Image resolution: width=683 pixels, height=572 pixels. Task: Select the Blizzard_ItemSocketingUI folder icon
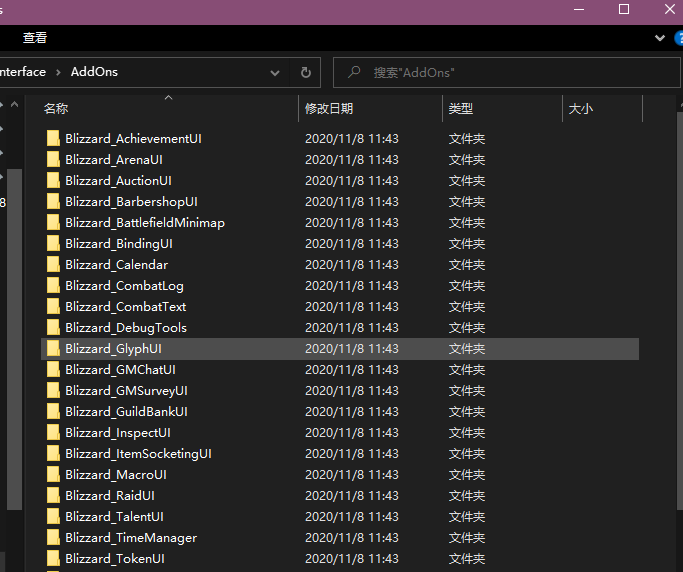(53, 453)
